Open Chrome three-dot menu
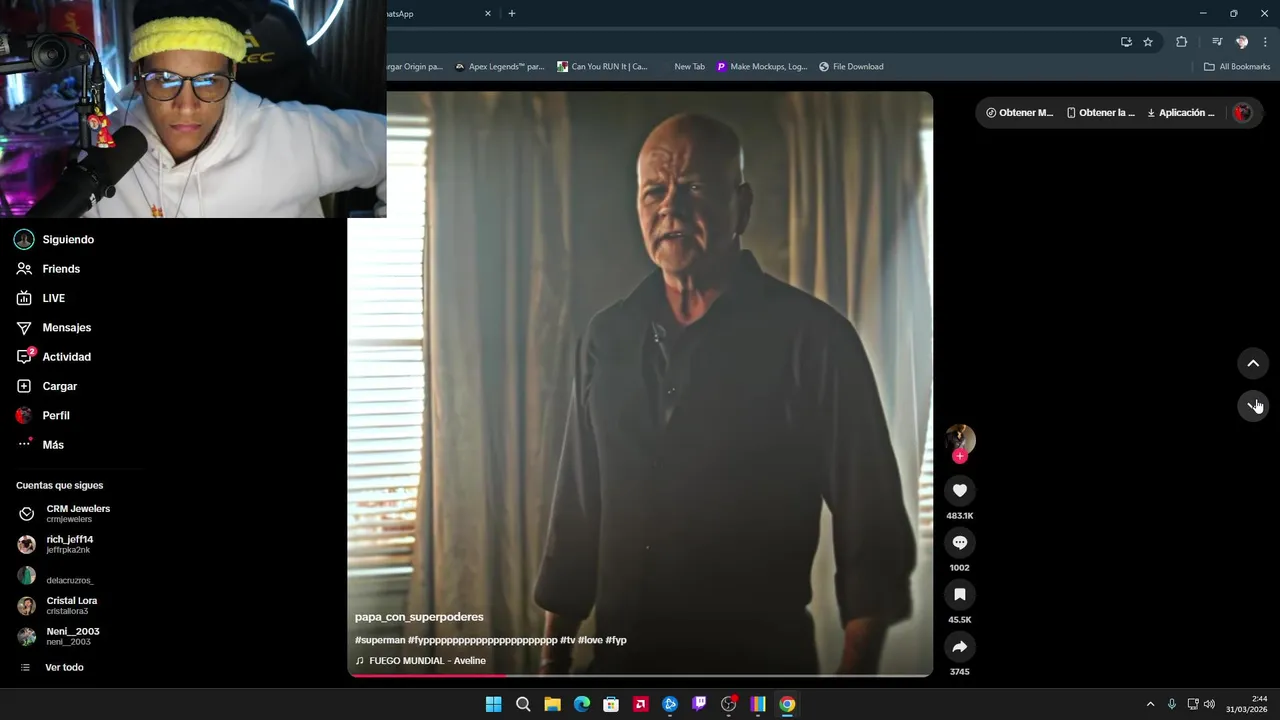 pyautogui.click(x=1266, y=42)
